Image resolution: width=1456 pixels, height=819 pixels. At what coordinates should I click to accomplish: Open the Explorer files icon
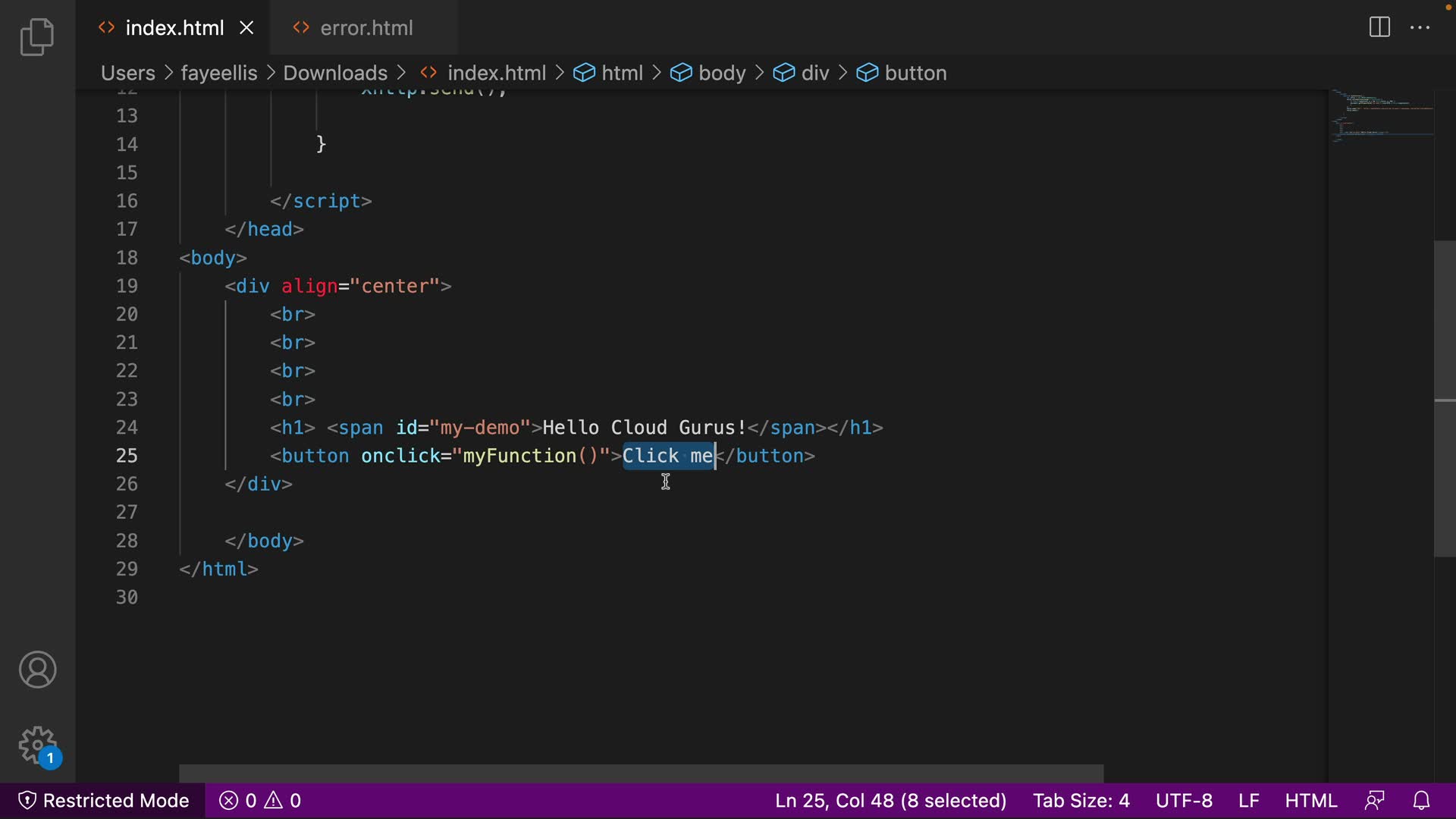[37, 37]
